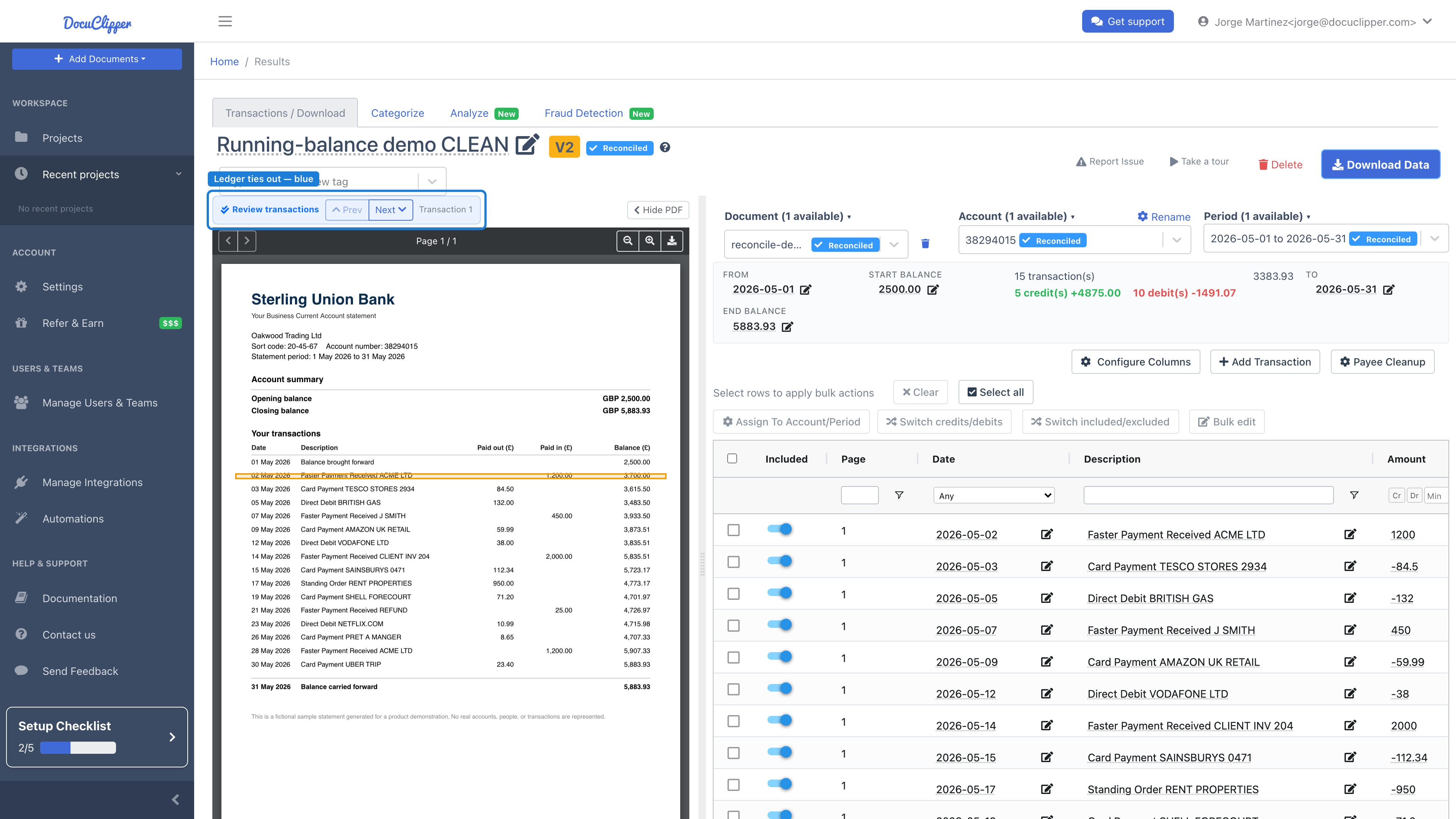This screenshot has width=1456, height=819.
Task: Open the user account menu chevron
Action: pyautogui.click(x=1427, y=22)
